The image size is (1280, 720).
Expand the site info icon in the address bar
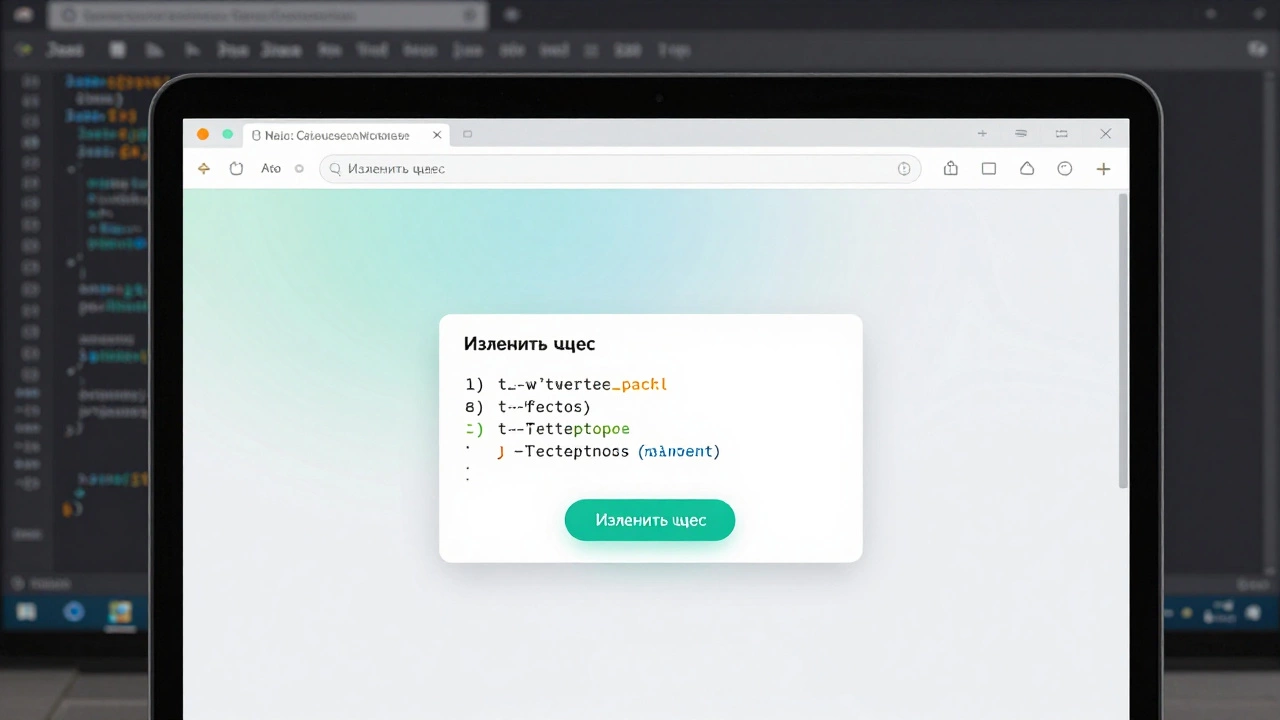click(904, 168)
